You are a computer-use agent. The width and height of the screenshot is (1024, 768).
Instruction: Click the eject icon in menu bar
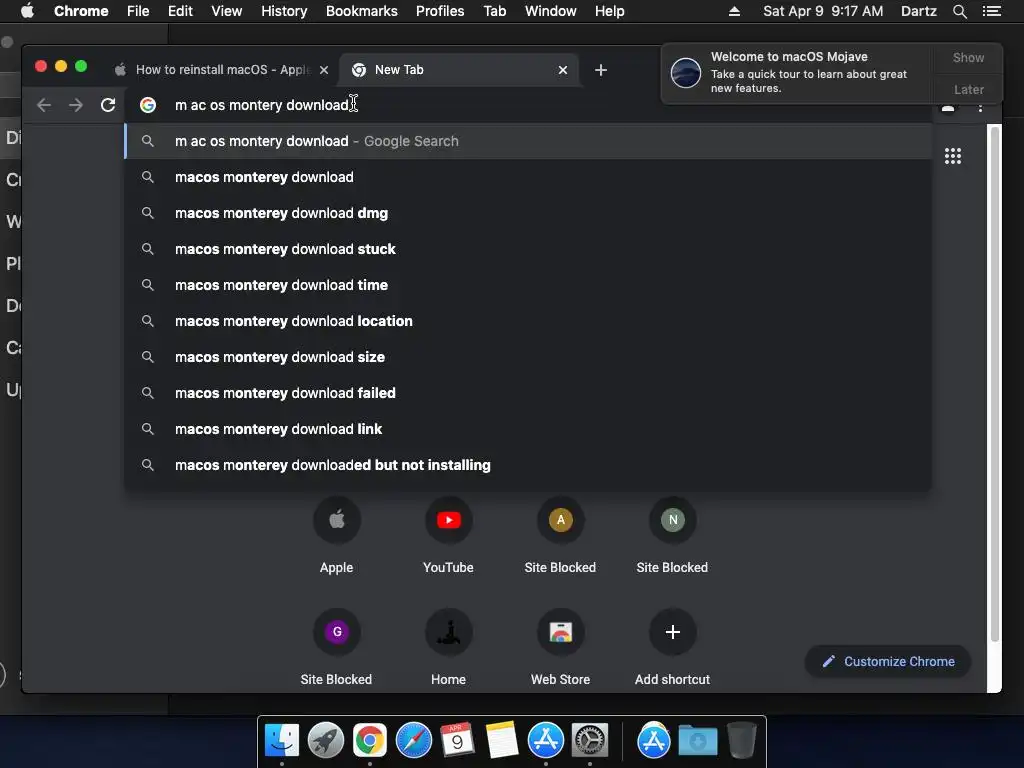[734, 11]
